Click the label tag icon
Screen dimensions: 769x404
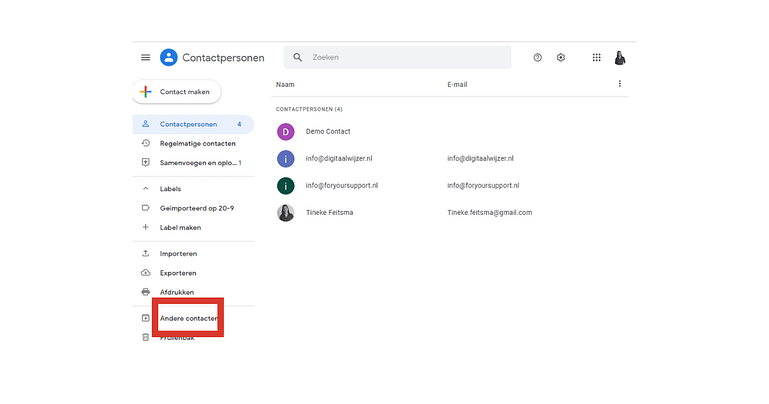click(x=146, y=208)
